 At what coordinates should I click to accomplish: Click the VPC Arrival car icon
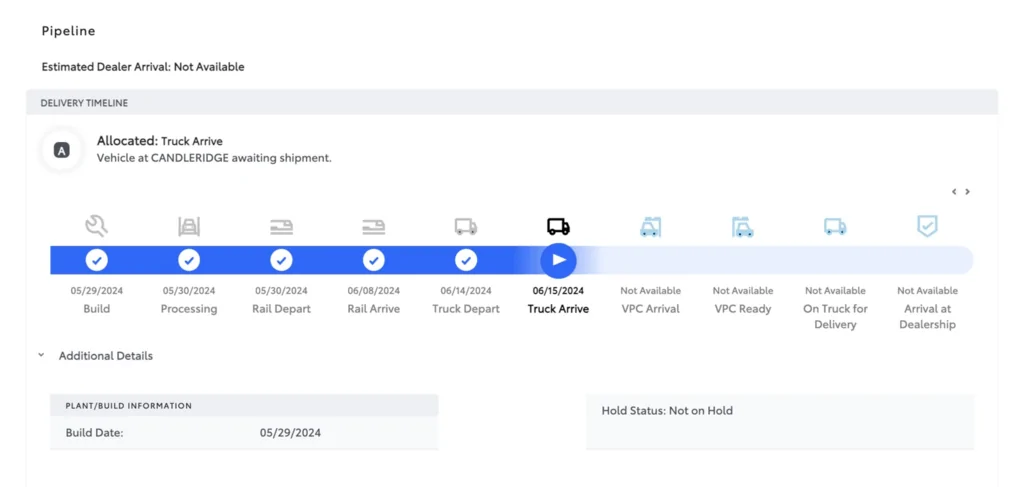pyautogui.click(x=650, y=227)
